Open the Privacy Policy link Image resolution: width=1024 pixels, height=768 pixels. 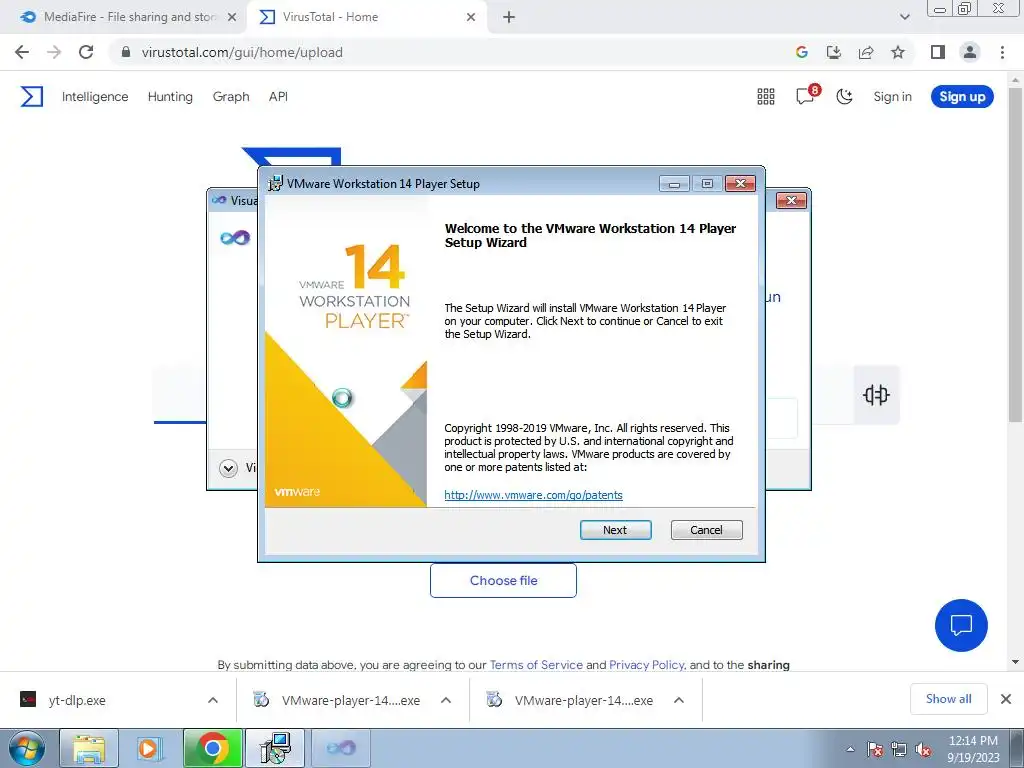tap(647, 665)
